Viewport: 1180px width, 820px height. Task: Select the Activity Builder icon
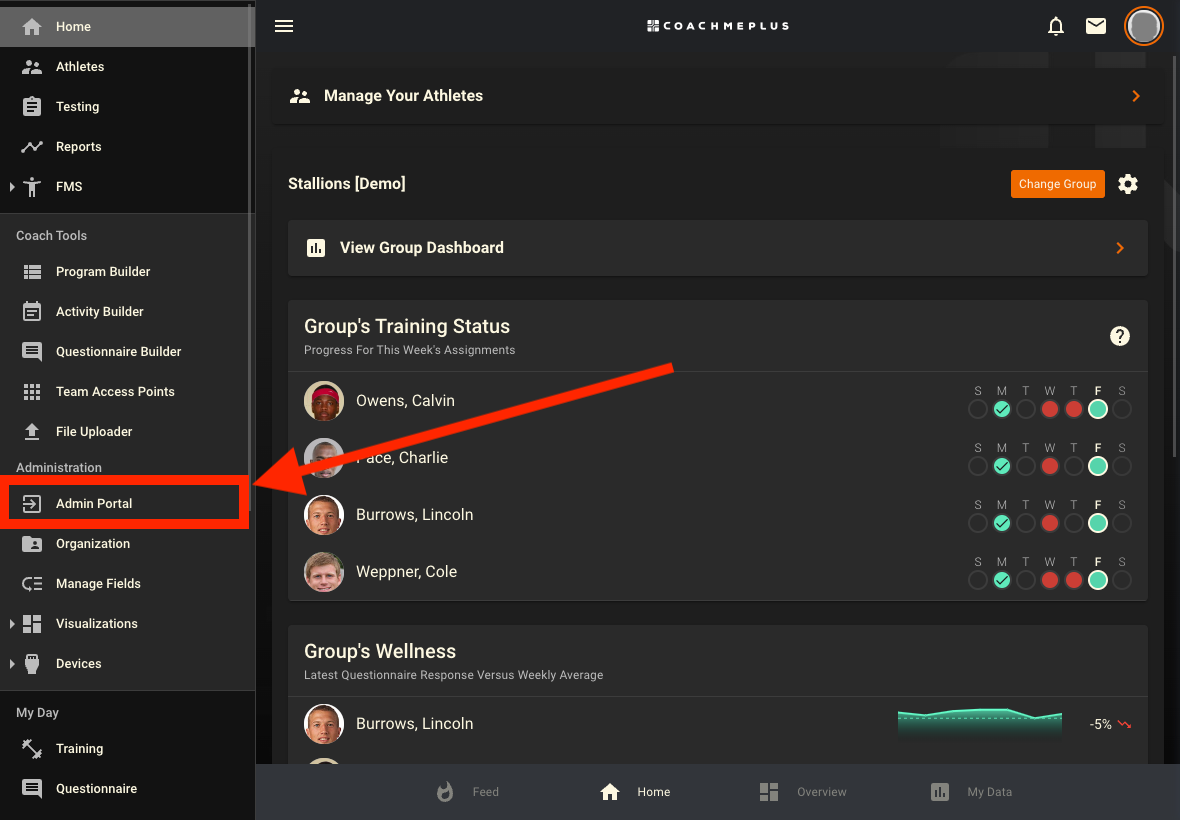click(x=33, y=311)
